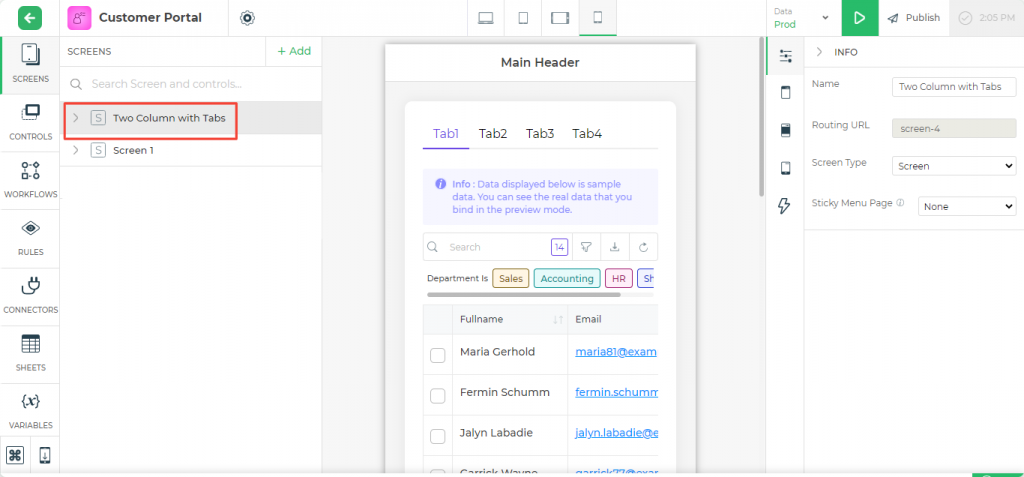The width and height of the screenshot is (1024, 477).
Task: Click the table download icon
Action: point(615,247)
